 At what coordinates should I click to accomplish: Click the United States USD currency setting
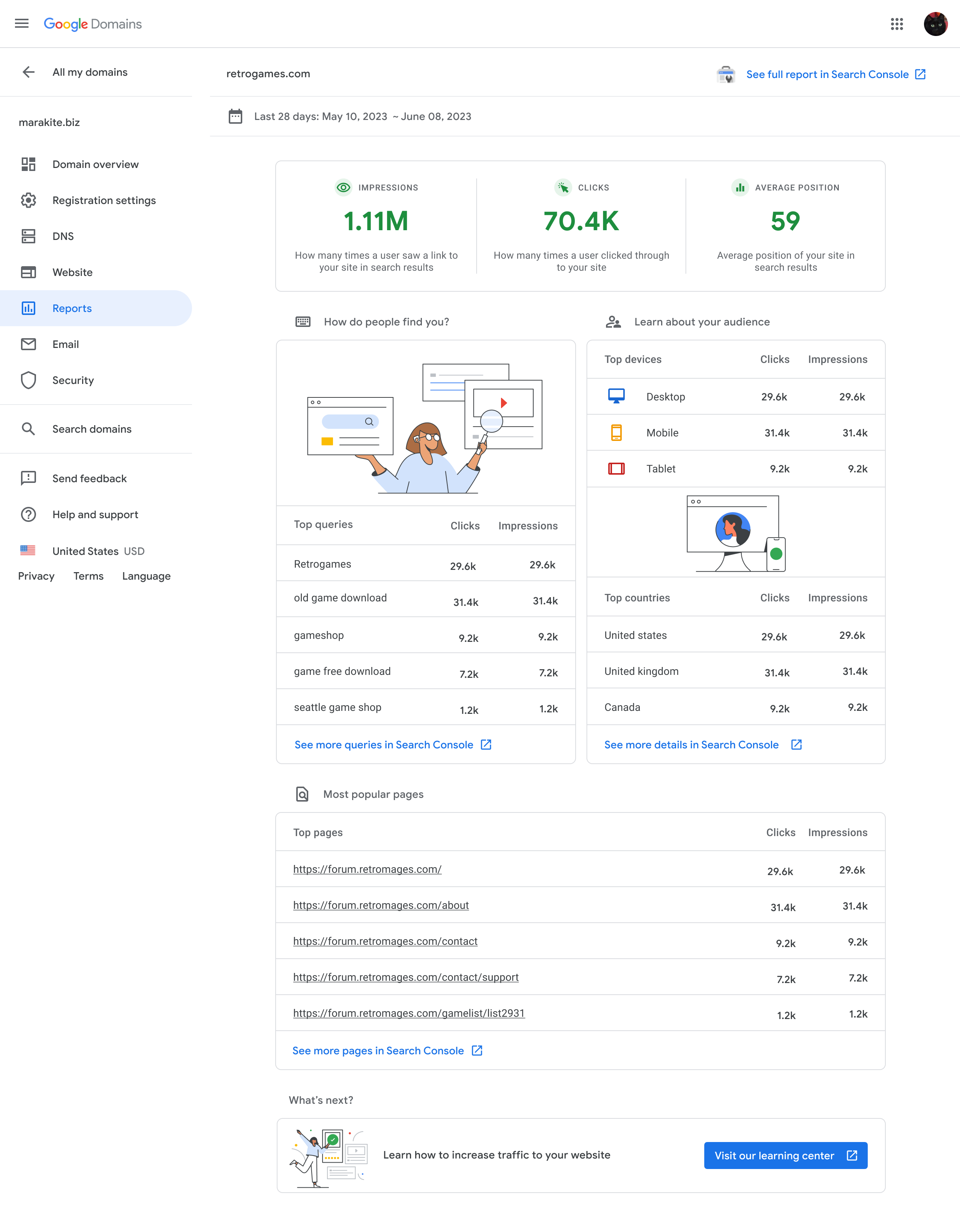98,551
